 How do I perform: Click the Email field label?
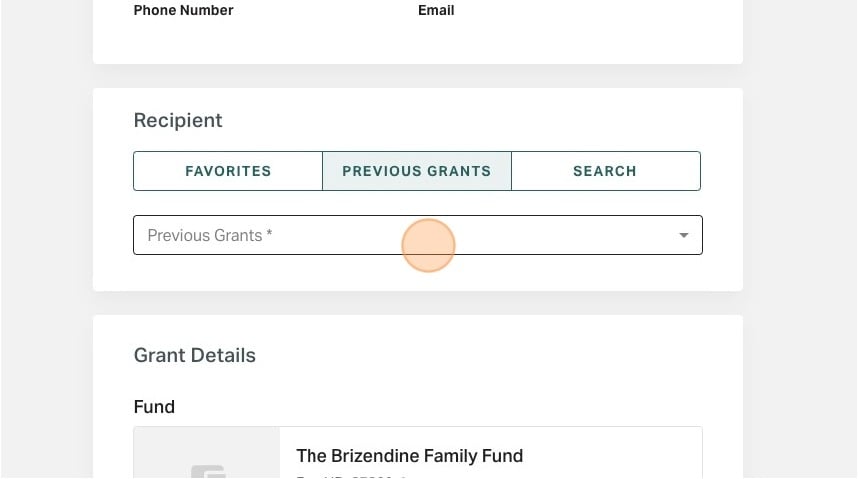click(436, 10)
